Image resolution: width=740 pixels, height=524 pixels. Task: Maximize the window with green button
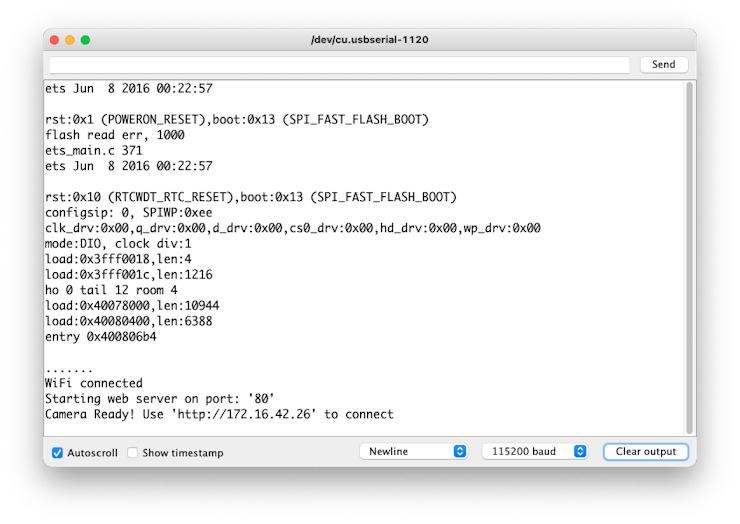[85, 40]
